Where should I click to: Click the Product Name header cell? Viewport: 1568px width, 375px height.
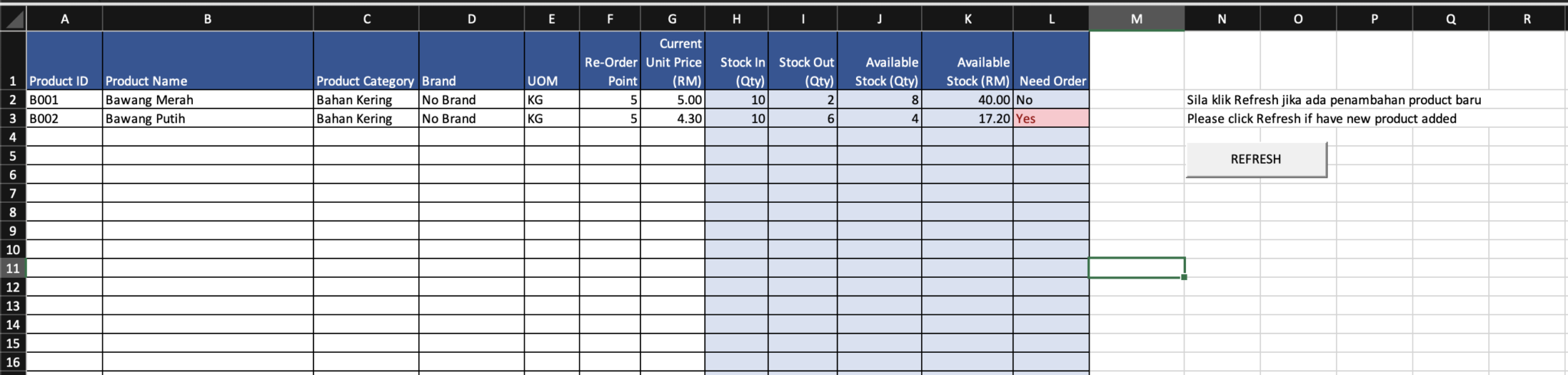coord(207,61)
